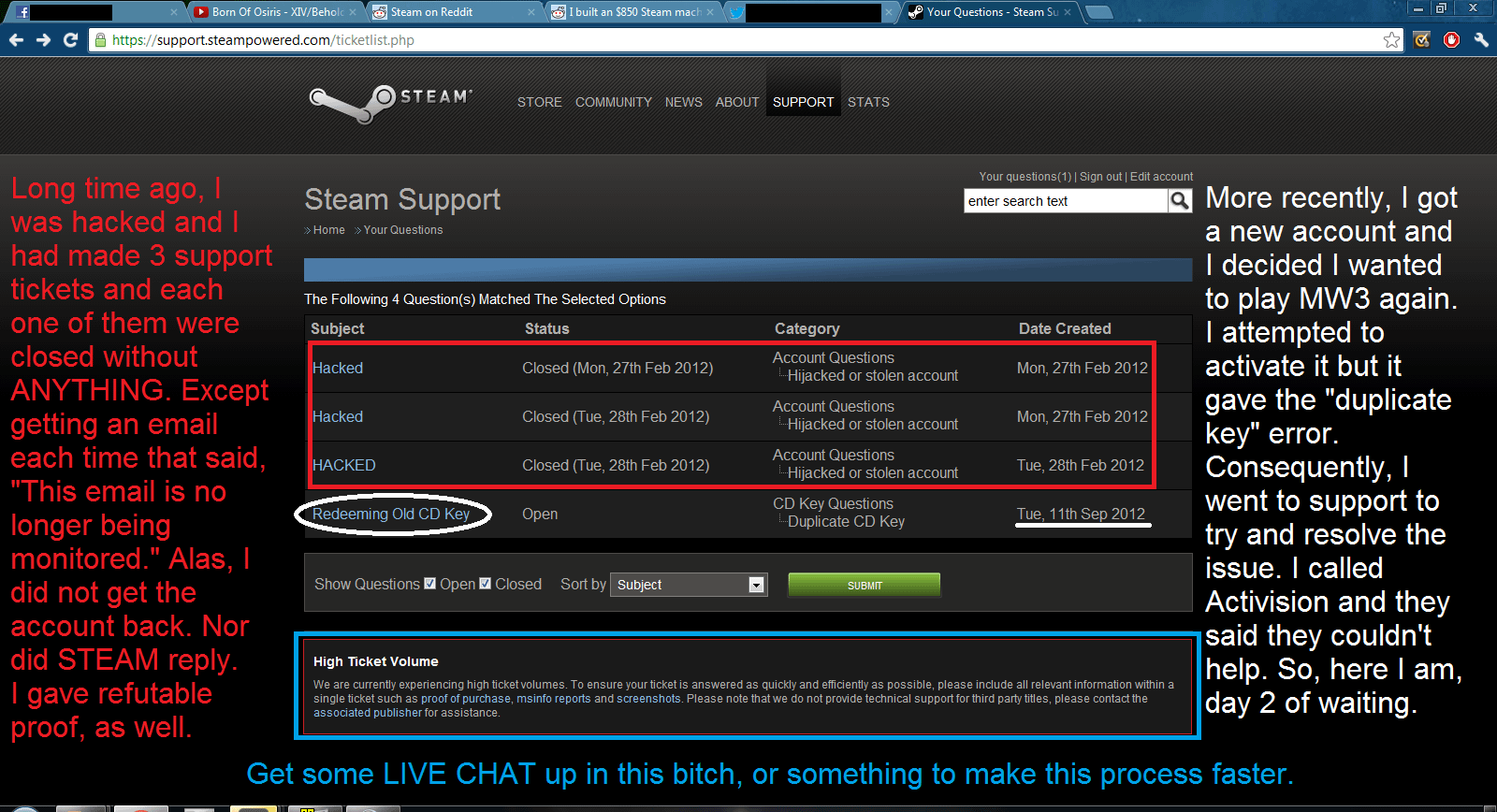This screenshot has width=1497, height=812.
Task: Open NEWS in the Steam navigation
Action: 684,102
